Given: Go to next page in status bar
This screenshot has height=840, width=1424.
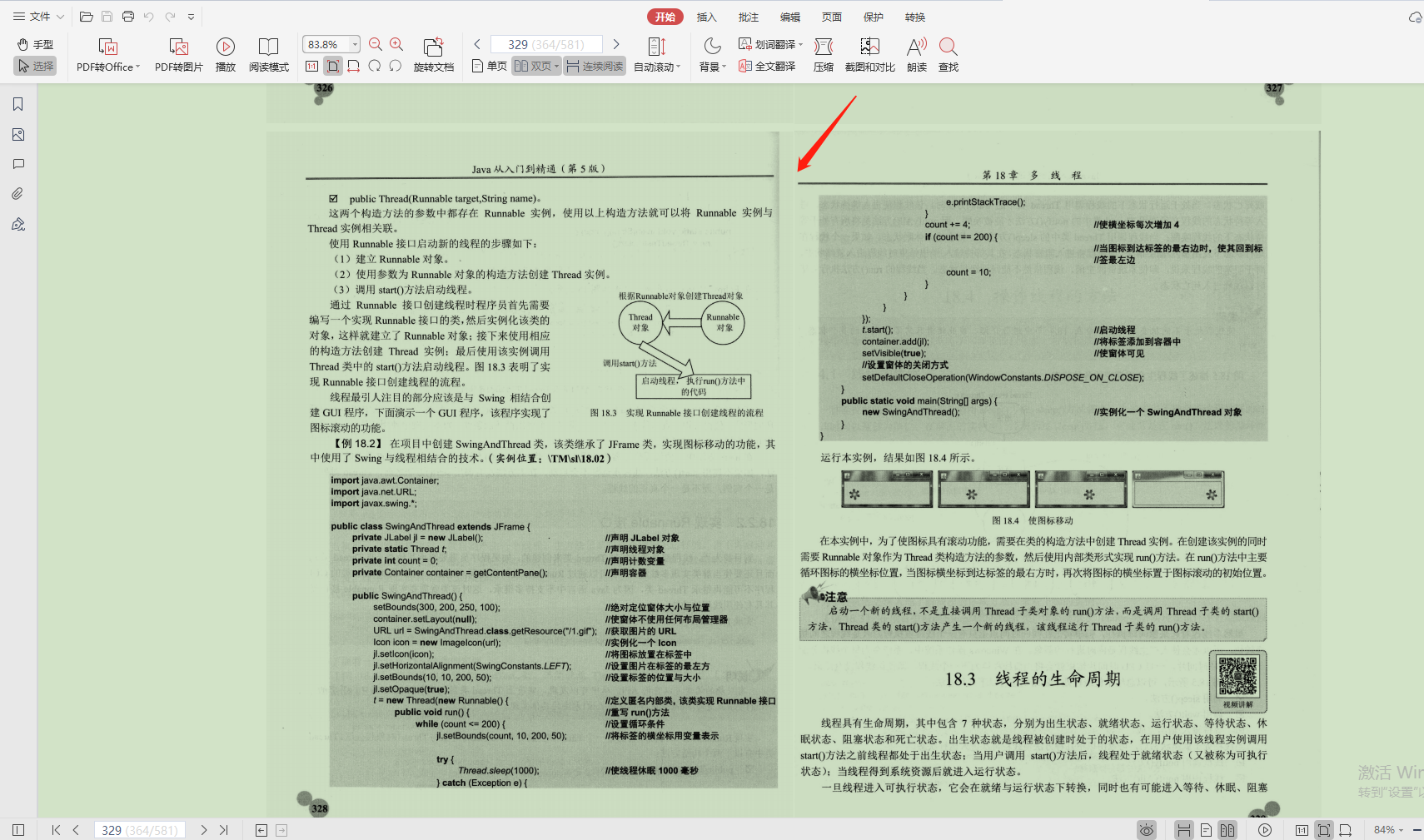Looking at the screenshot, I should (x=203, y=830).
